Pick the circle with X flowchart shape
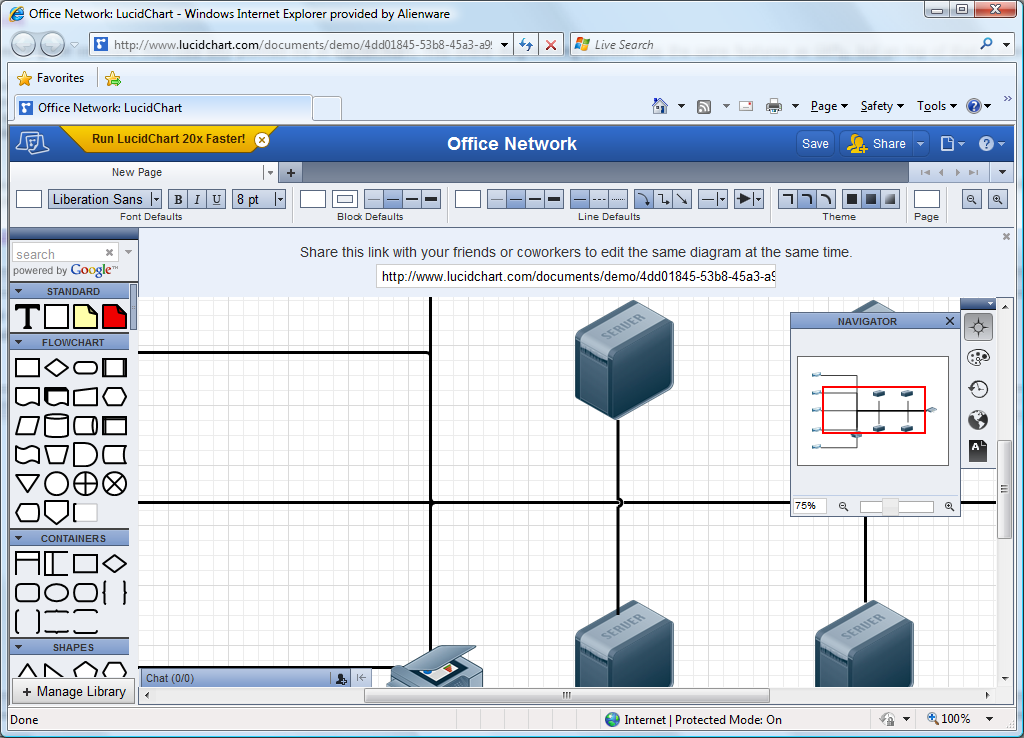Viewport: 1024px width, 738px height. pyautogui.click(x=114, y=484)
